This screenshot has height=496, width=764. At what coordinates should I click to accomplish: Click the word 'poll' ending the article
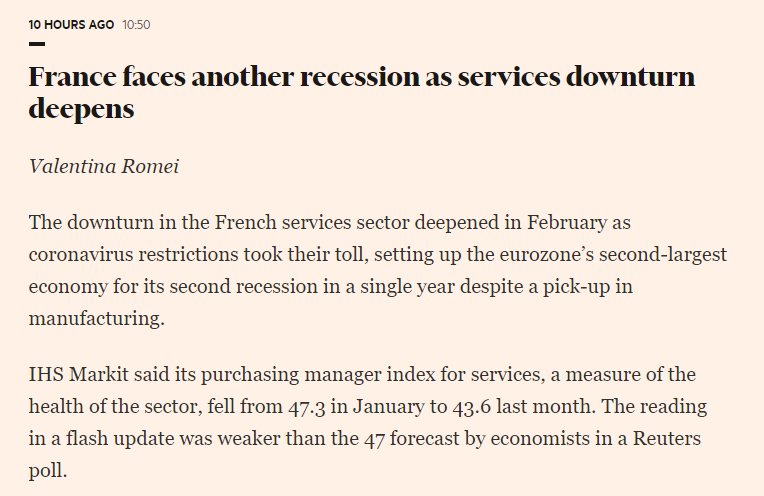(x=46, y=471)
